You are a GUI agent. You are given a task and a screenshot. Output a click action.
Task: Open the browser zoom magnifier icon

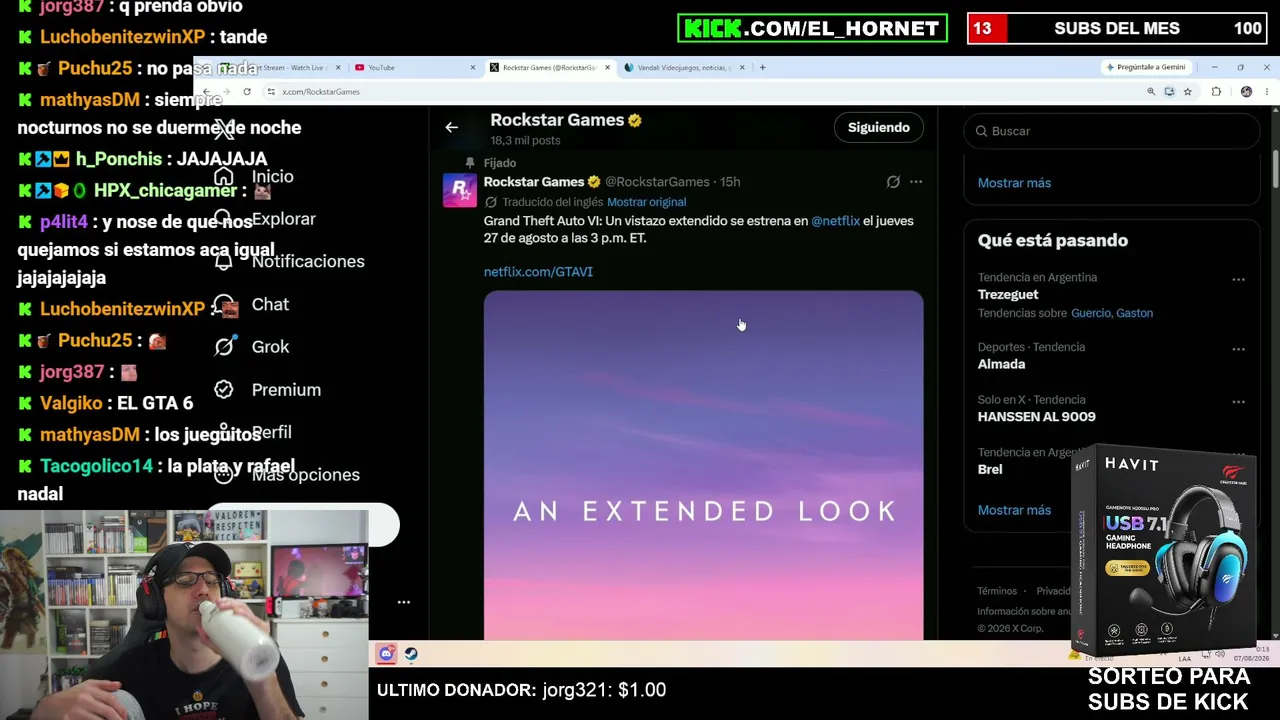point(1151,92)
